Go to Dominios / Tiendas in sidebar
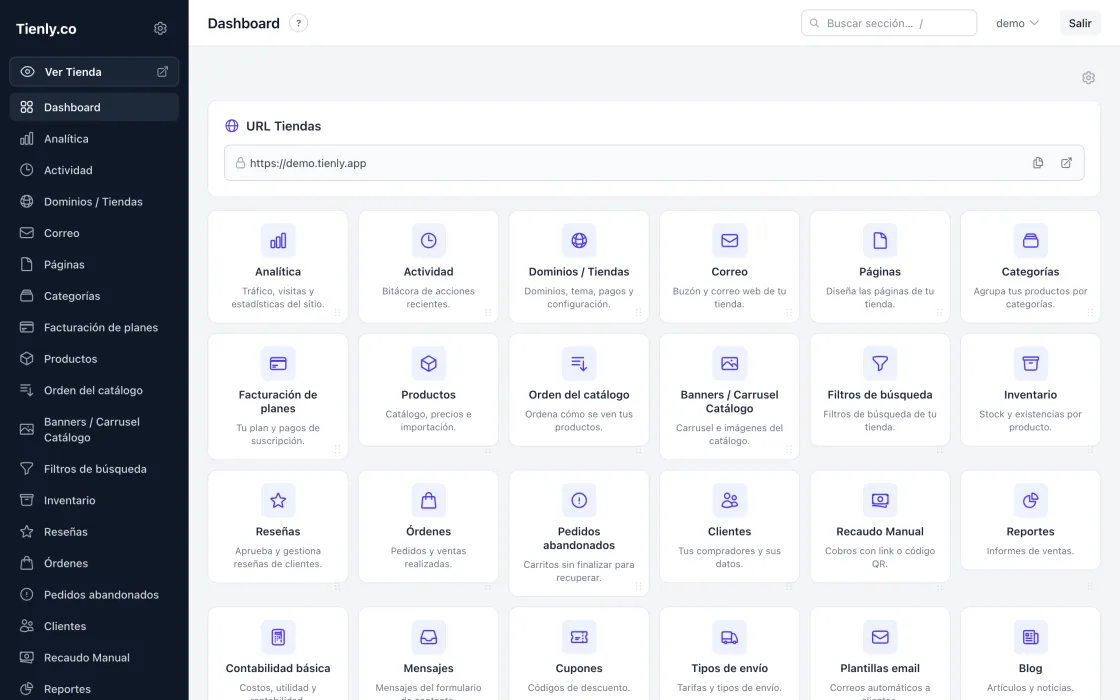This screenshot has width=1120, height=700. click(94, 201)
